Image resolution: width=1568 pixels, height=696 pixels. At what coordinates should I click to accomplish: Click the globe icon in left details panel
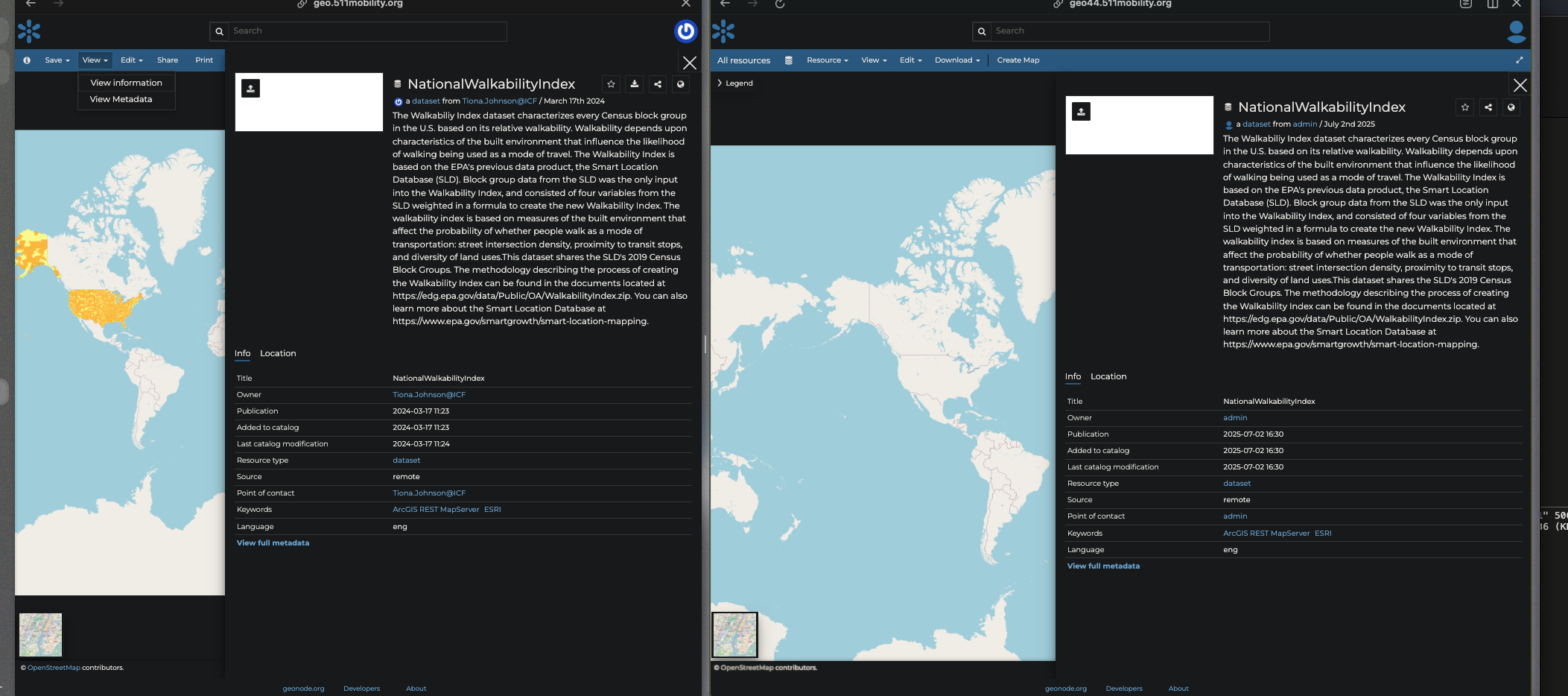tap(680, 84)
